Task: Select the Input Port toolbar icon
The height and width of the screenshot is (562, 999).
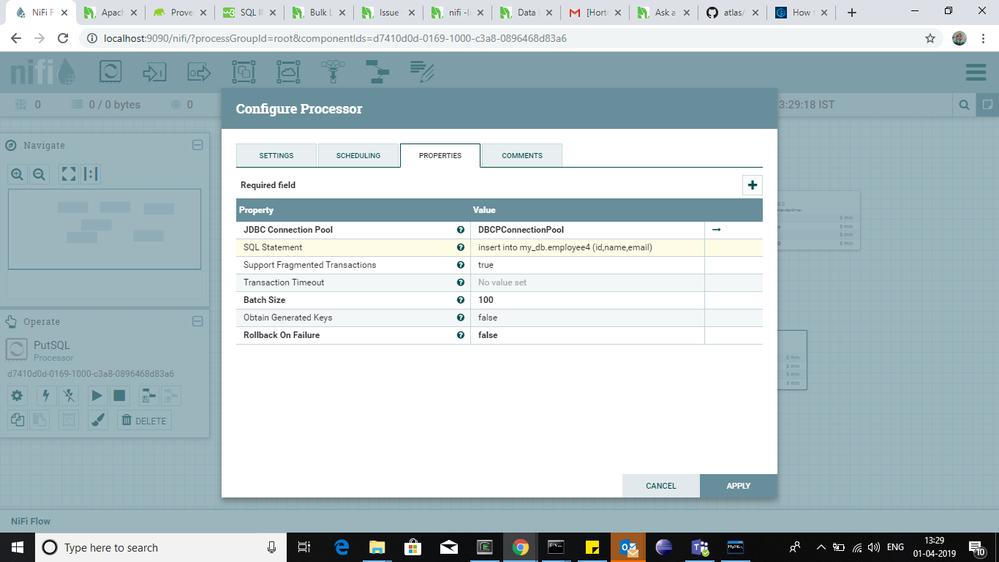Action: pyautogui.click(x=154, y=71)
